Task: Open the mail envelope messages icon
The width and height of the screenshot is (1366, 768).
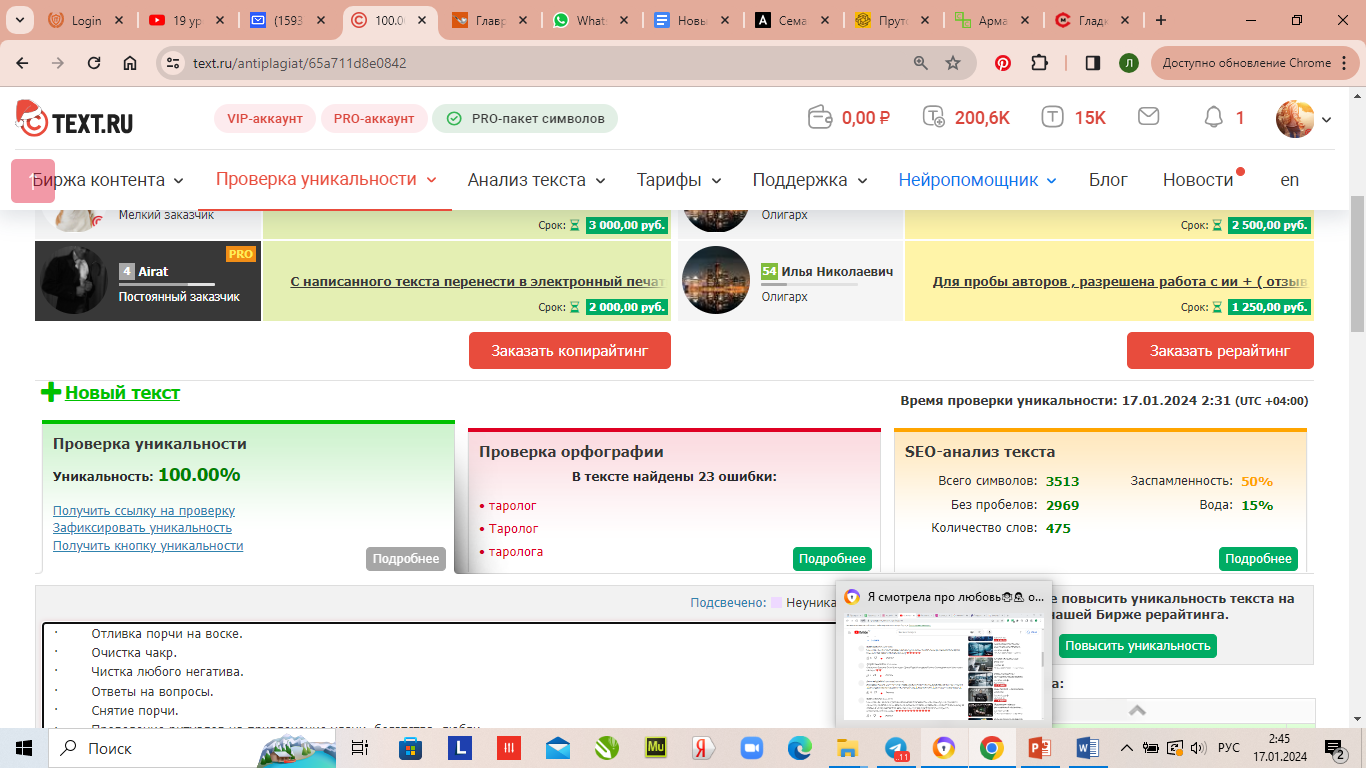Action: click(1148, 117)
